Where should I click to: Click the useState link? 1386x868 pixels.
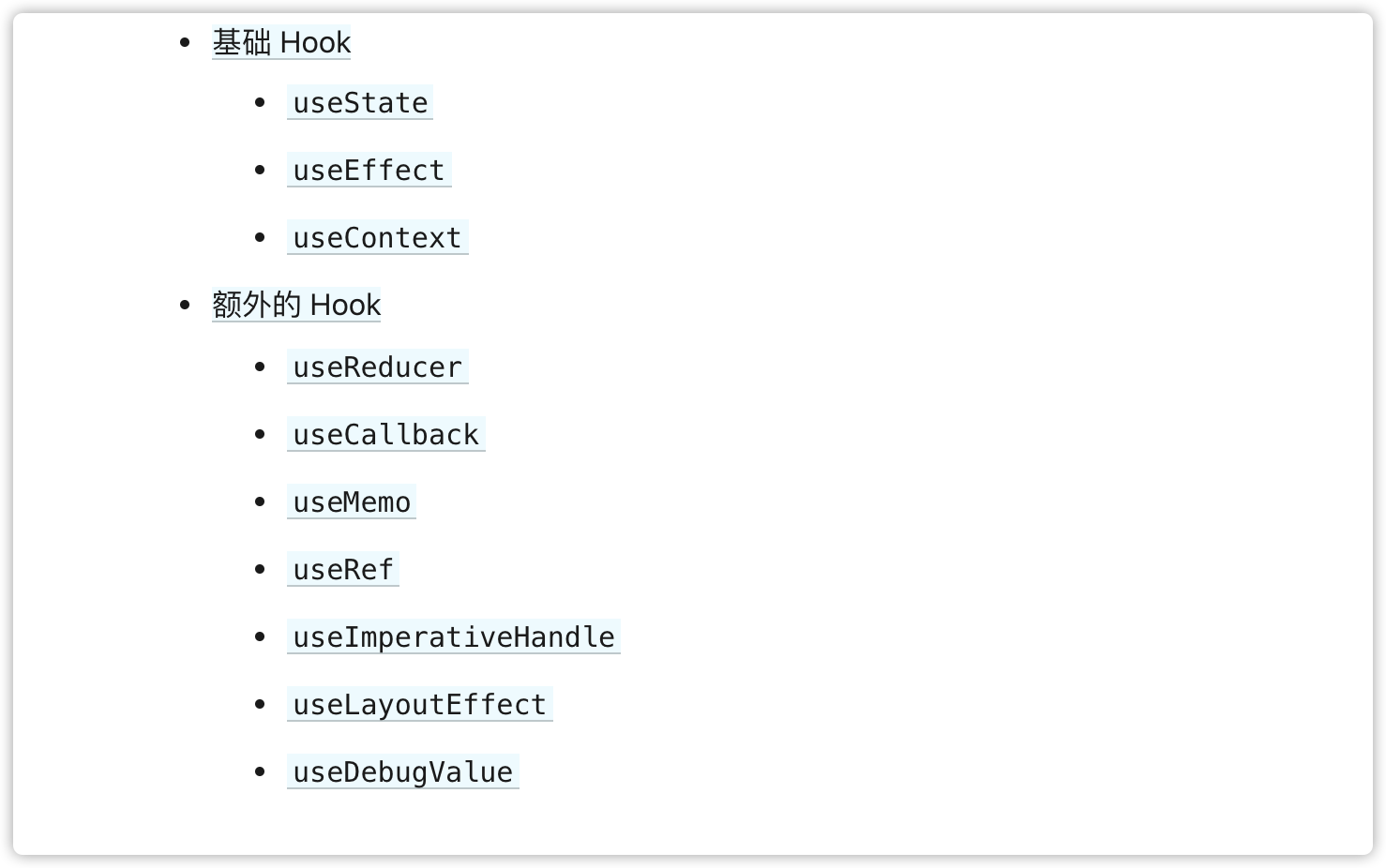(x=360, y=102)
